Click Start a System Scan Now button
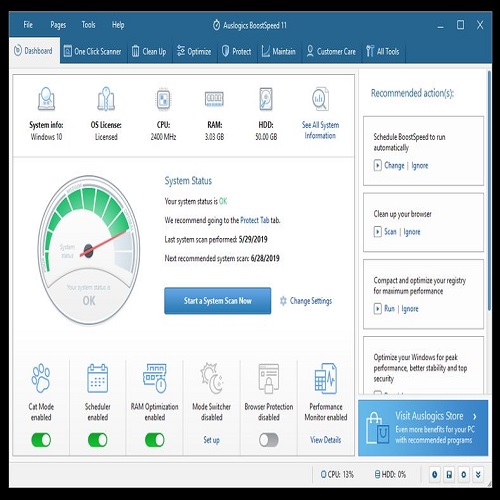Image resolution: width=500 pixels, height=500 pixels. 218,301
